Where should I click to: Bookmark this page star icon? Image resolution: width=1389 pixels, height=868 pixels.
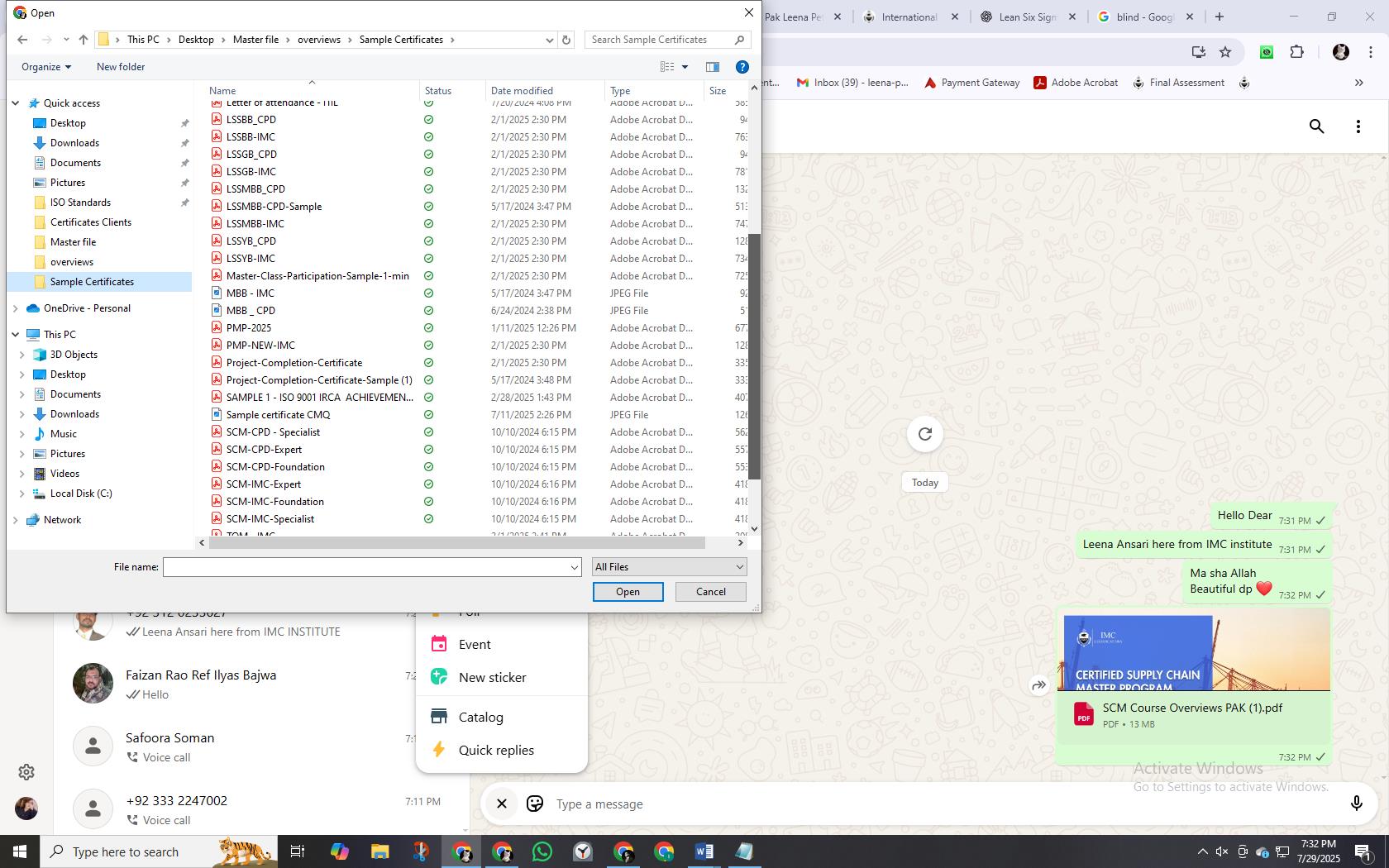(x=1225, y=52)
